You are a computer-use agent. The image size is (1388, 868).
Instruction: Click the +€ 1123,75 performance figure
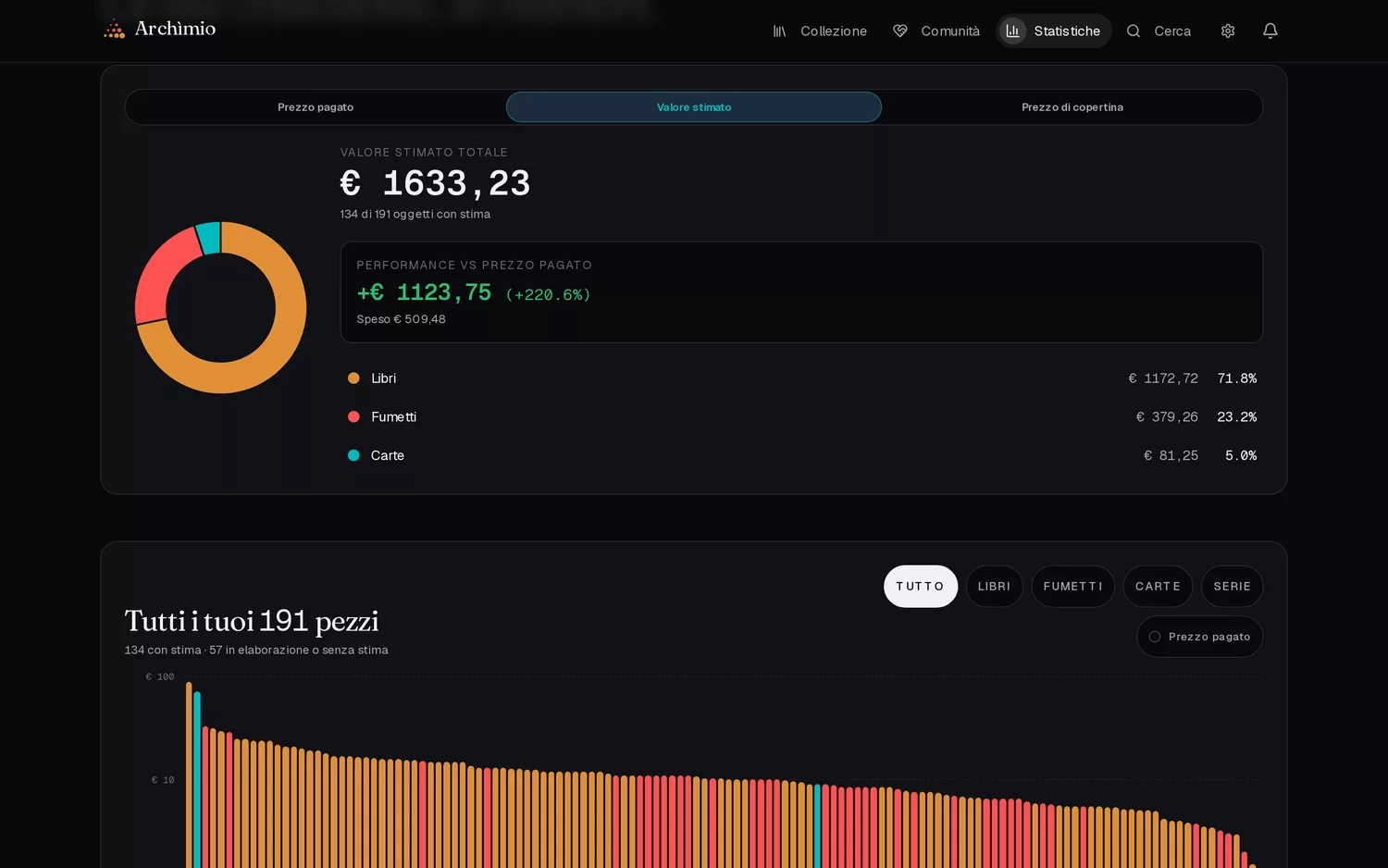pyautogui.click(x=424, y=292)
